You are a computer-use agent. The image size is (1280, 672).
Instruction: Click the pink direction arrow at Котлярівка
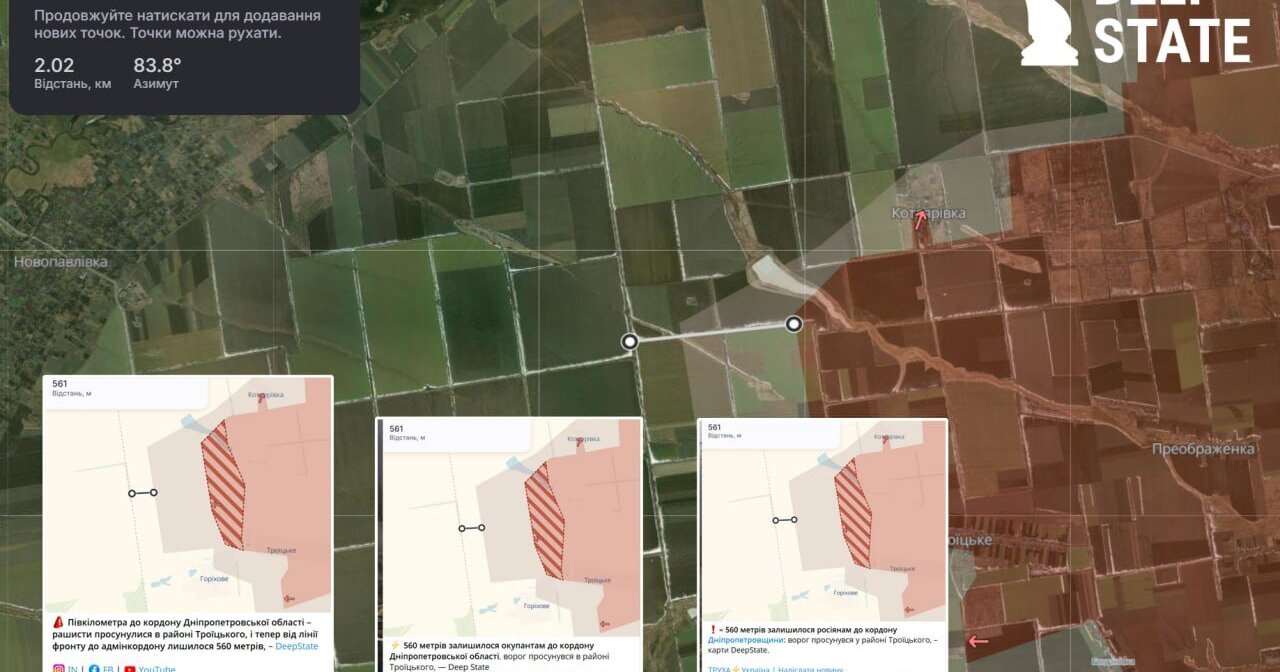[920, 220]
